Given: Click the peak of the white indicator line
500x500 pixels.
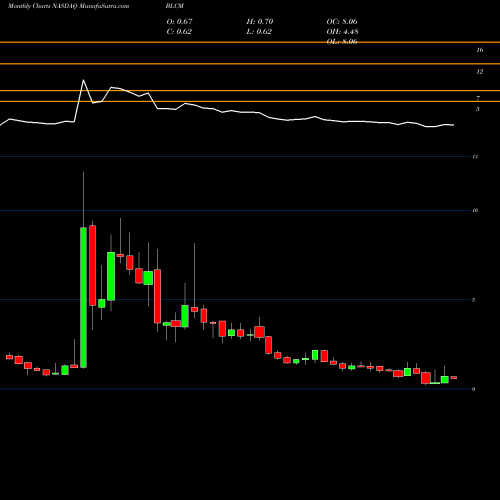Looking at the screenshot, I should (83, 80).
